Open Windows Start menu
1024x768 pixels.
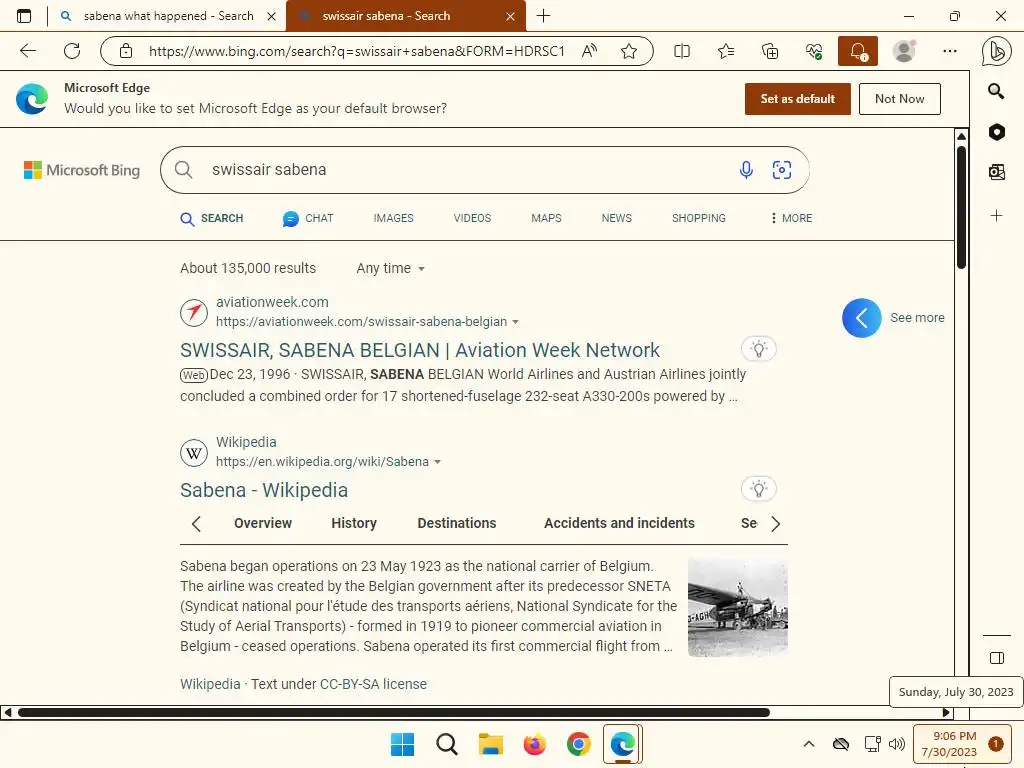(x=402, y=744)
